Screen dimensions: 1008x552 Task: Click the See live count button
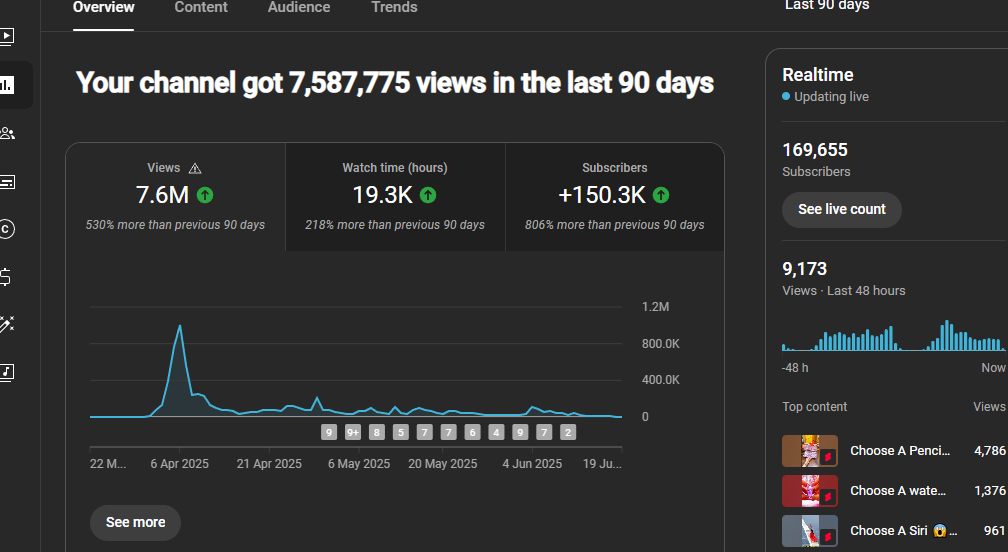tap(841, 210)
